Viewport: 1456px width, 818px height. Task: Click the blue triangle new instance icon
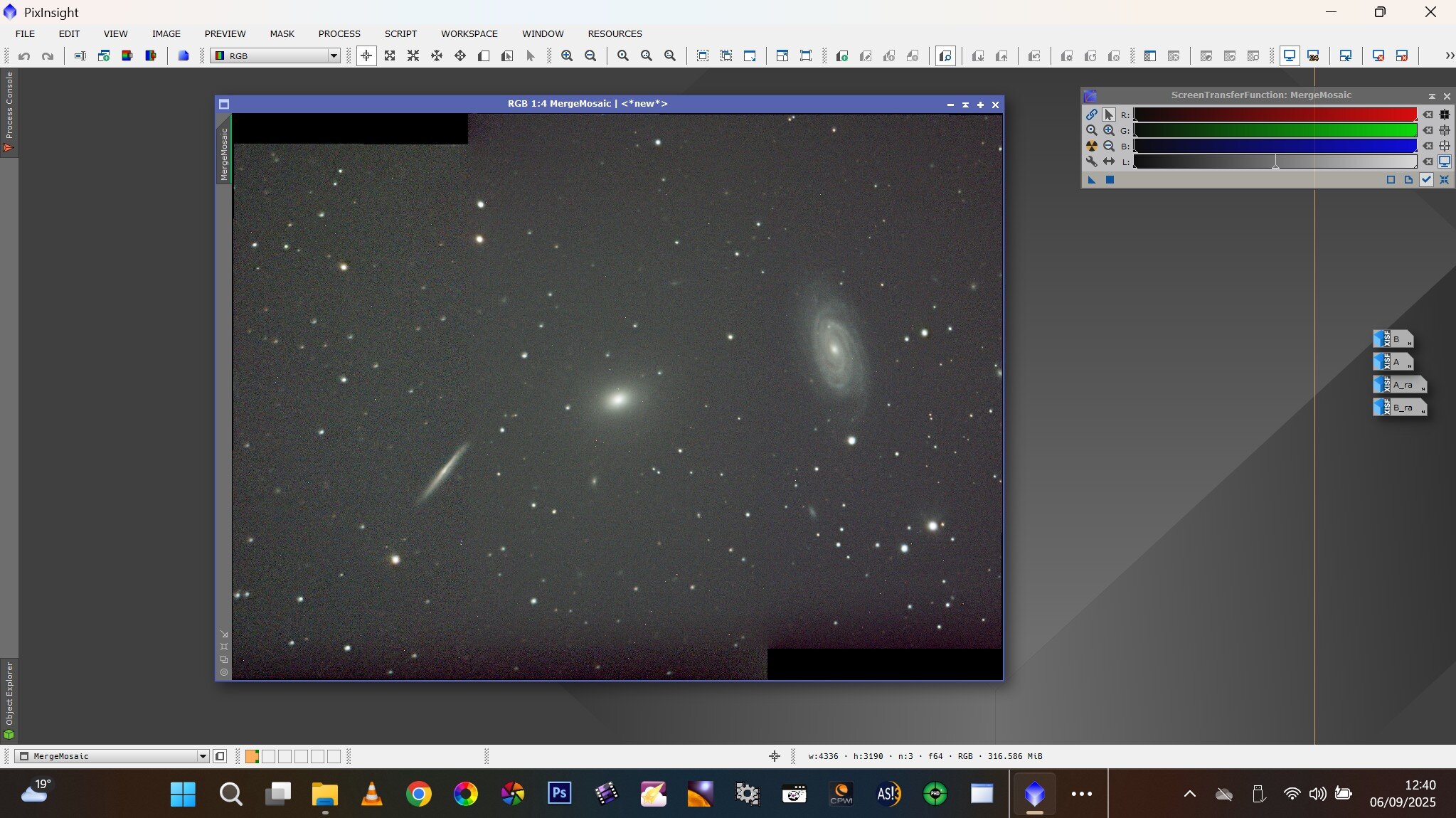[x=1092, y=180]
